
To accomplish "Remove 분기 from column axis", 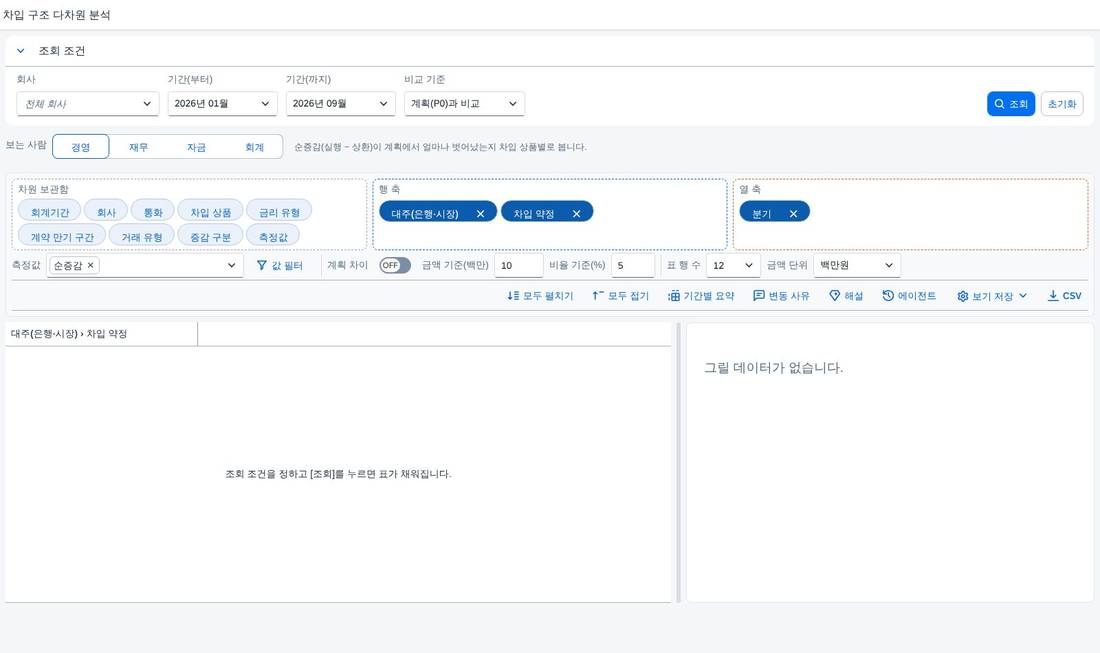I will click(793, 213).
